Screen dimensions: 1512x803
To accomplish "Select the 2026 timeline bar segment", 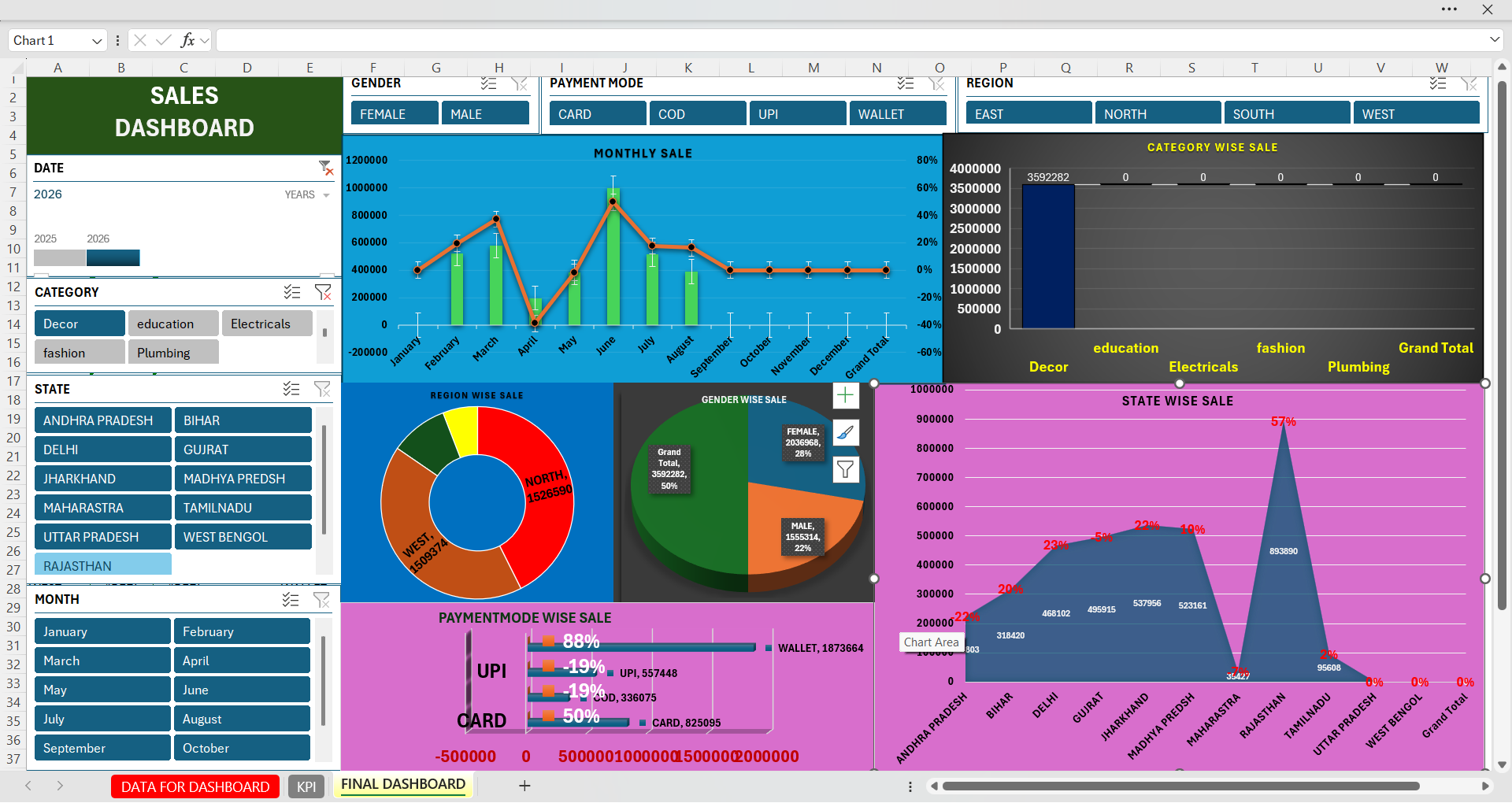I will 113,257.
